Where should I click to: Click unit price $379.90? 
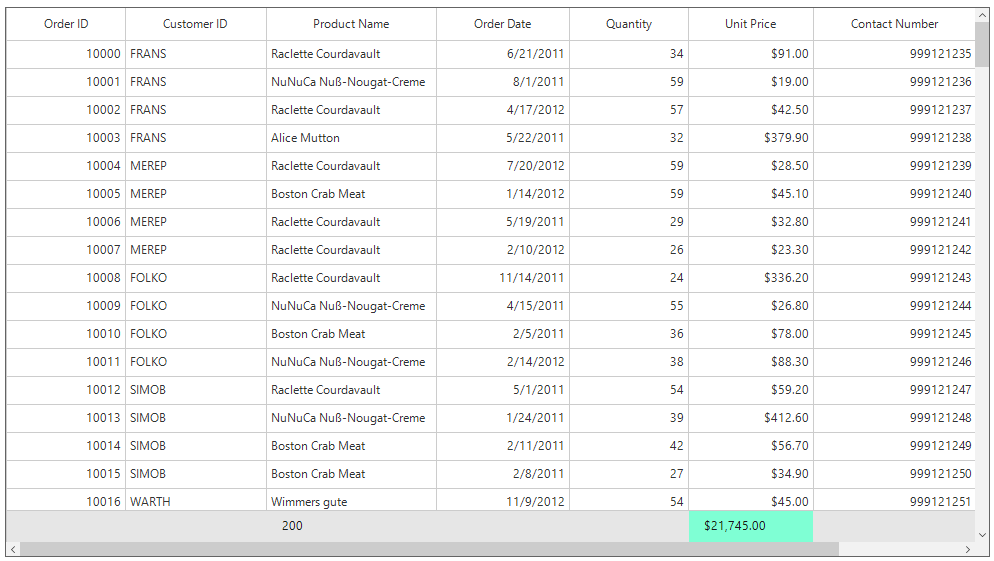coord(751,138)
